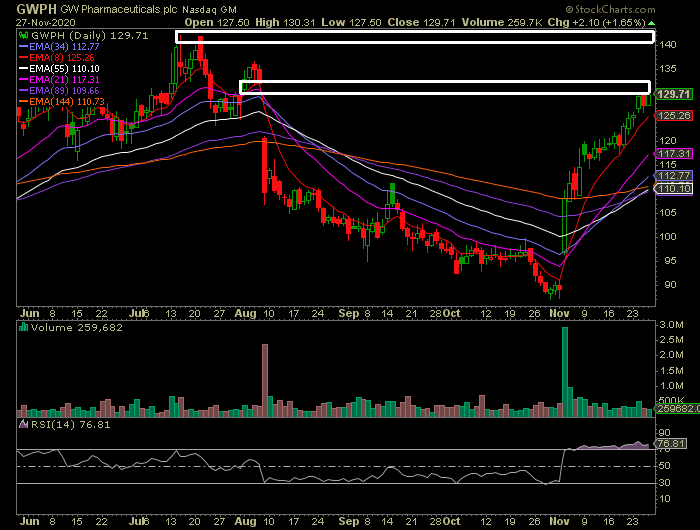Click the Nasdaq GM exchange label
700x530 pixels.
[209, 9]
